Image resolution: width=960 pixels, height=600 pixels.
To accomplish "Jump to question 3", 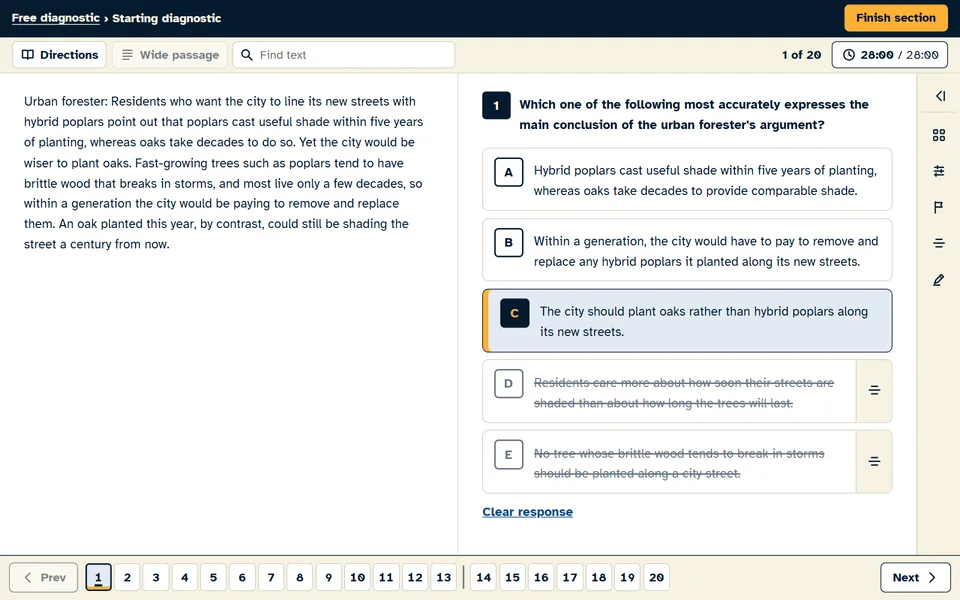I will (x=156, y=577).
